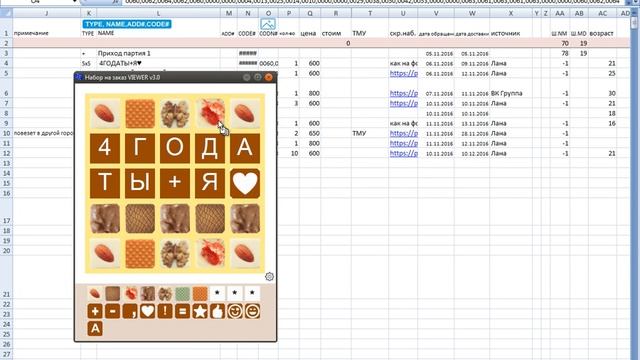This screenshot has width=640, height=360.
Task: Select column AA header
Action: (x=560, y=13)
